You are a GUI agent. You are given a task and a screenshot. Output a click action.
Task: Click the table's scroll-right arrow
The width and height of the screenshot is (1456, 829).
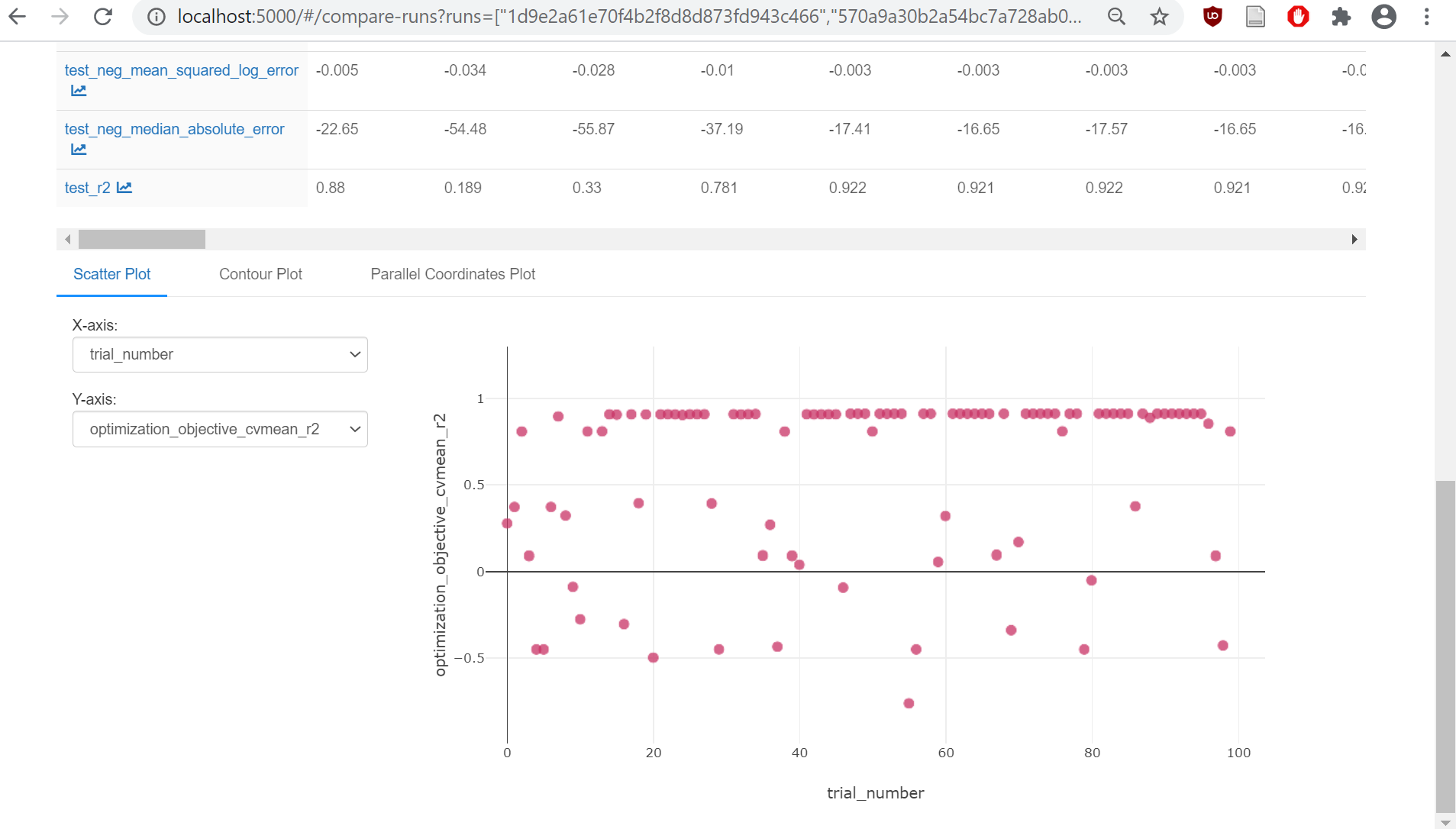coord(1354,240)
